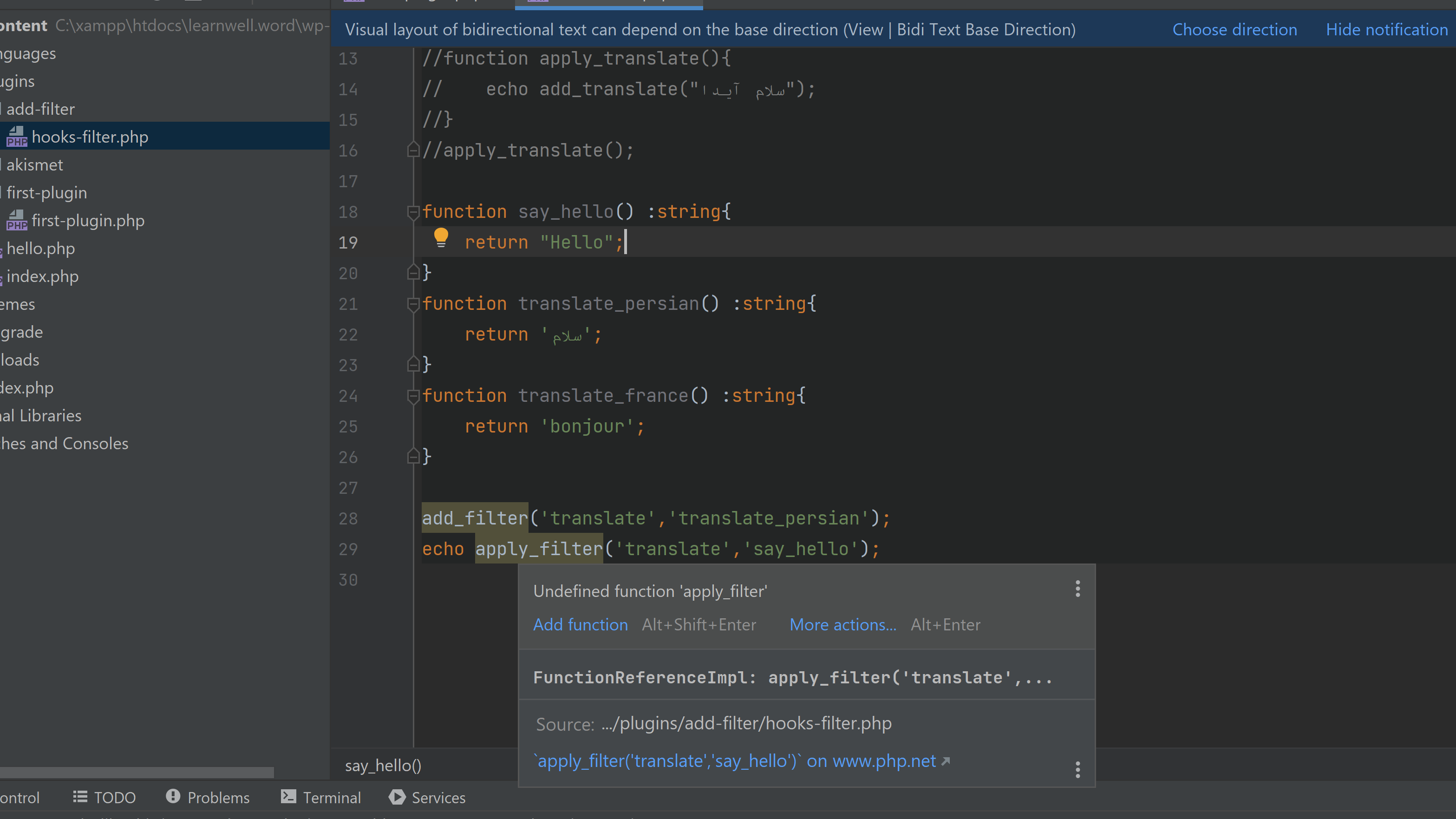Viewport: 1456px width, 819px height.
Task: Click line number 19 in the gutter
Action: tap(348, 242)
